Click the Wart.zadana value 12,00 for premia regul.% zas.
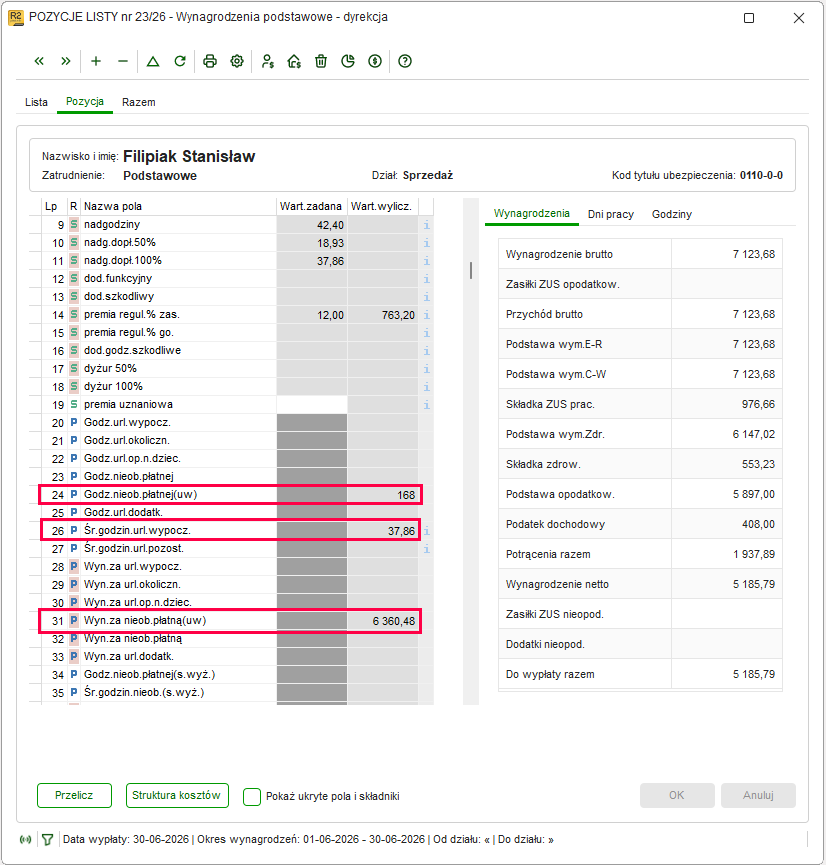This screenshot has height=865, width=826. [330, 316]
